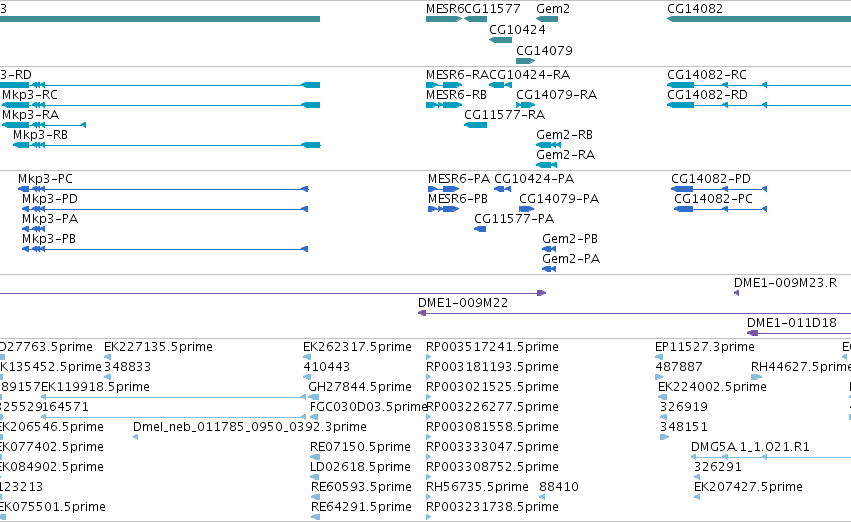Click the CG10424-PA protein label

[x=534, y=179]
